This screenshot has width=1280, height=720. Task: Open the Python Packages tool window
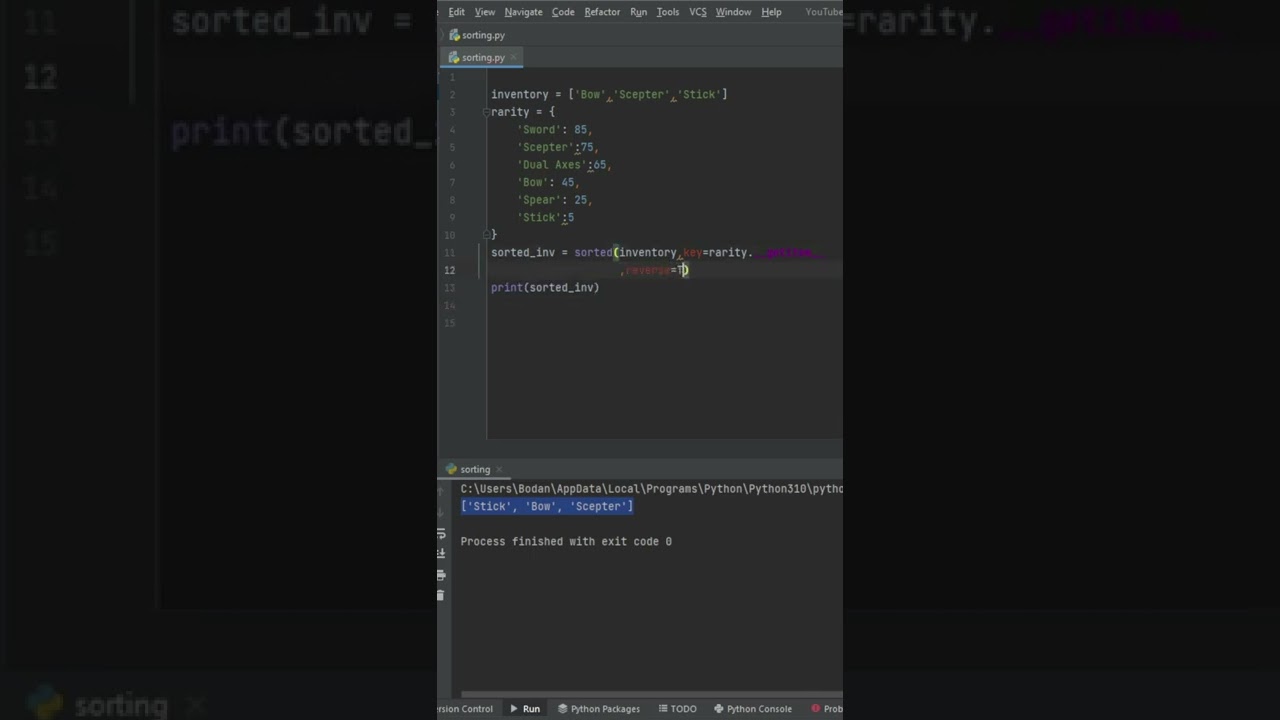(598, 708)
